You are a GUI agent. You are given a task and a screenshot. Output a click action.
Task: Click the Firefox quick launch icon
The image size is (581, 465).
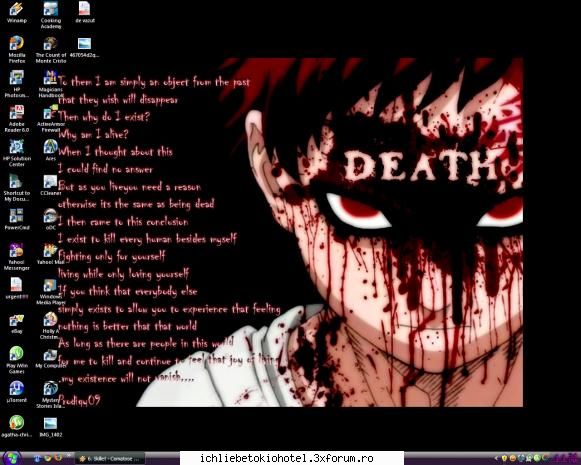[x=58, y=458]
